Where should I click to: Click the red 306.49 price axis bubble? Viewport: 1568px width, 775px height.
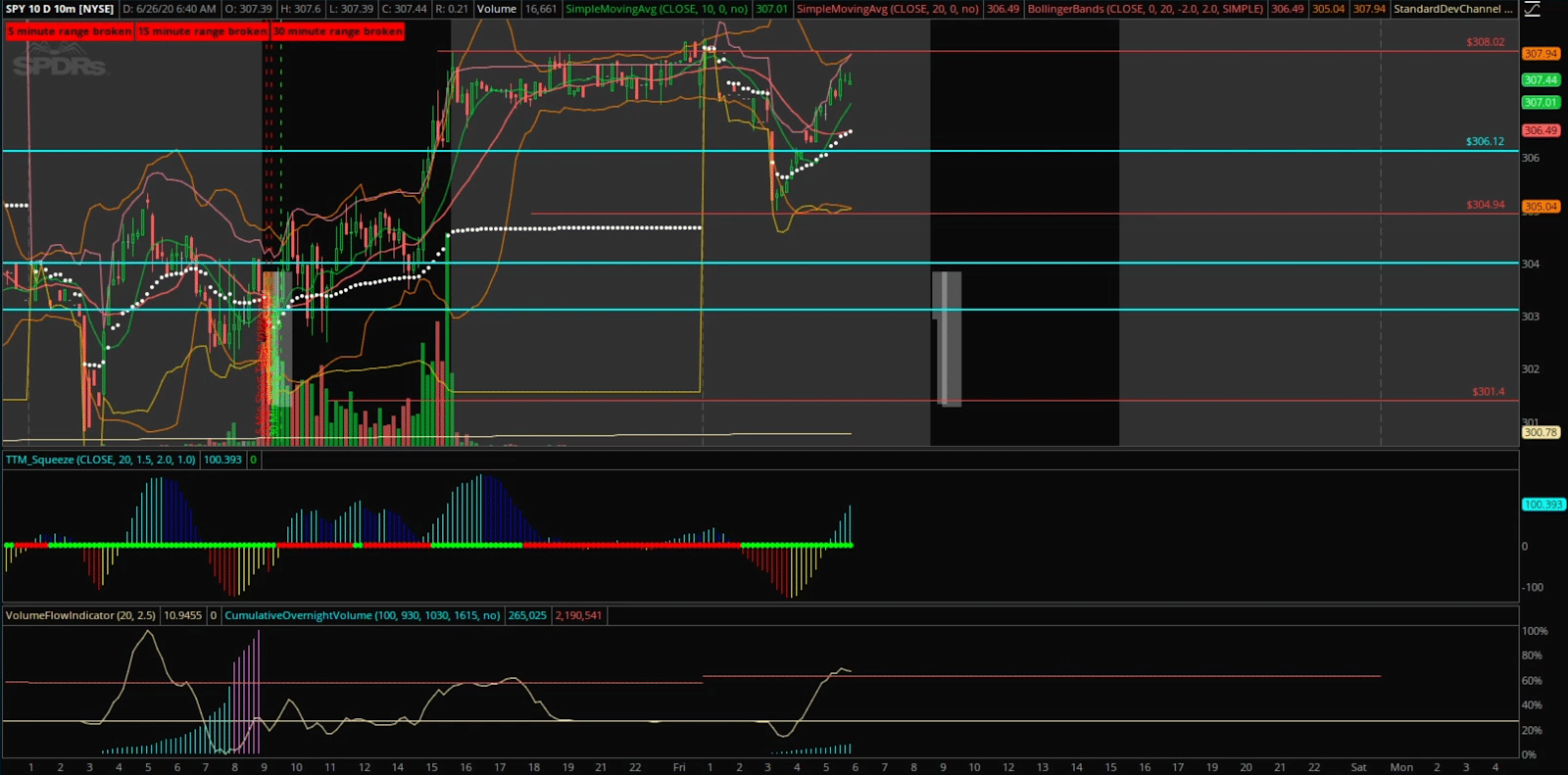[1541, 130]
